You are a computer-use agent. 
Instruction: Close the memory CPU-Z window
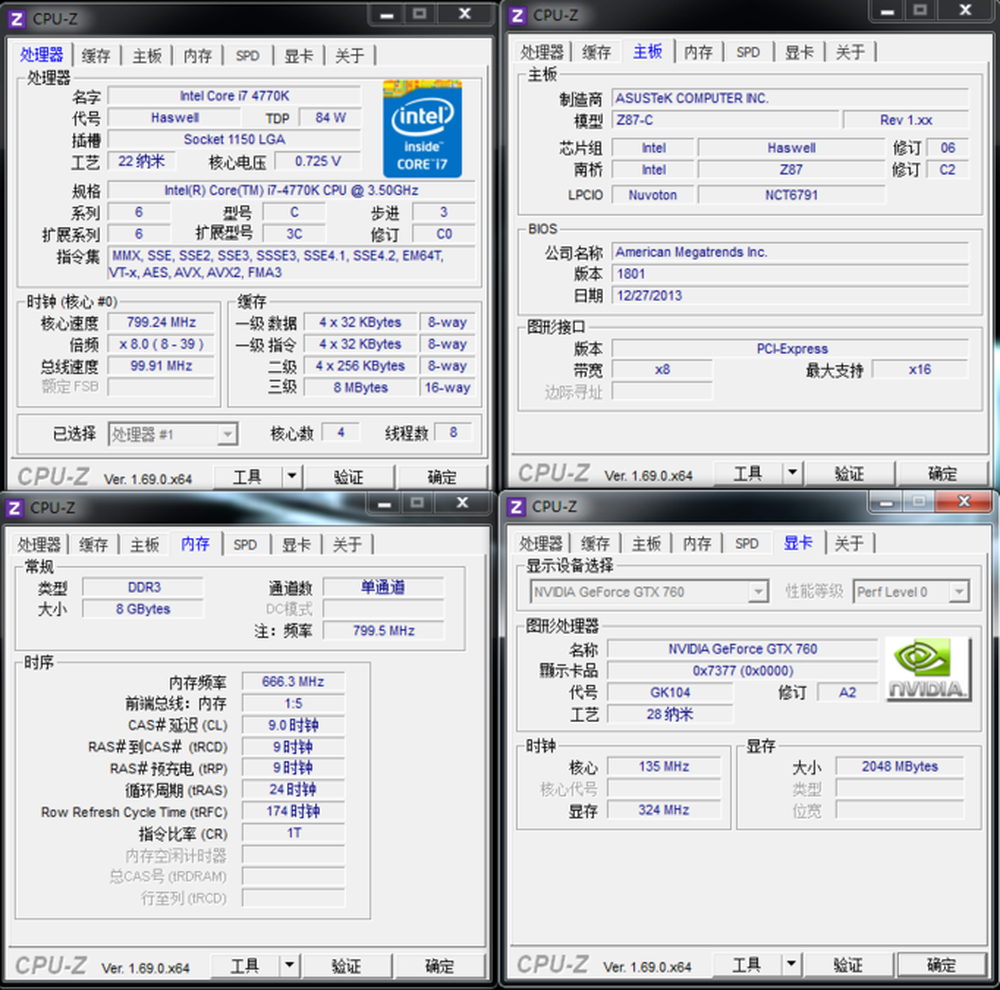tap(463, 503)
